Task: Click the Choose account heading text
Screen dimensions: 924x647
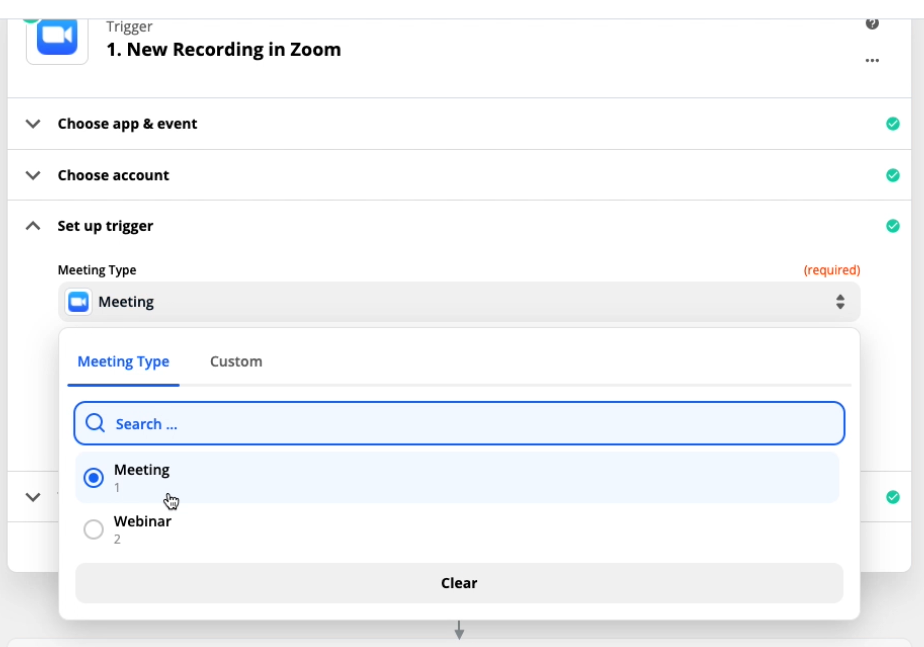Action: 113,175
